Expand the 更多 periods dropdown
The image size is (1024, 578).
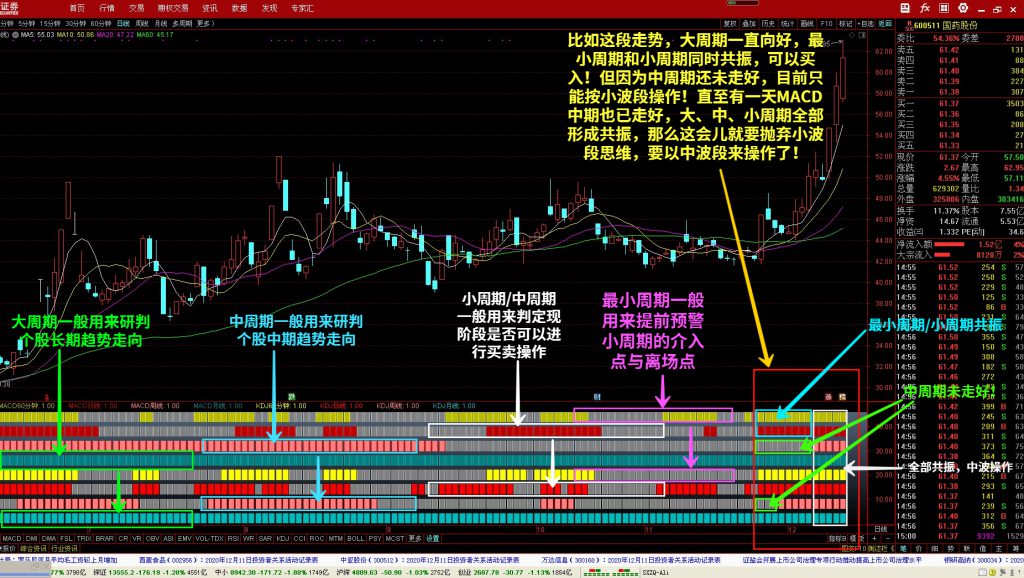(205, 21)
